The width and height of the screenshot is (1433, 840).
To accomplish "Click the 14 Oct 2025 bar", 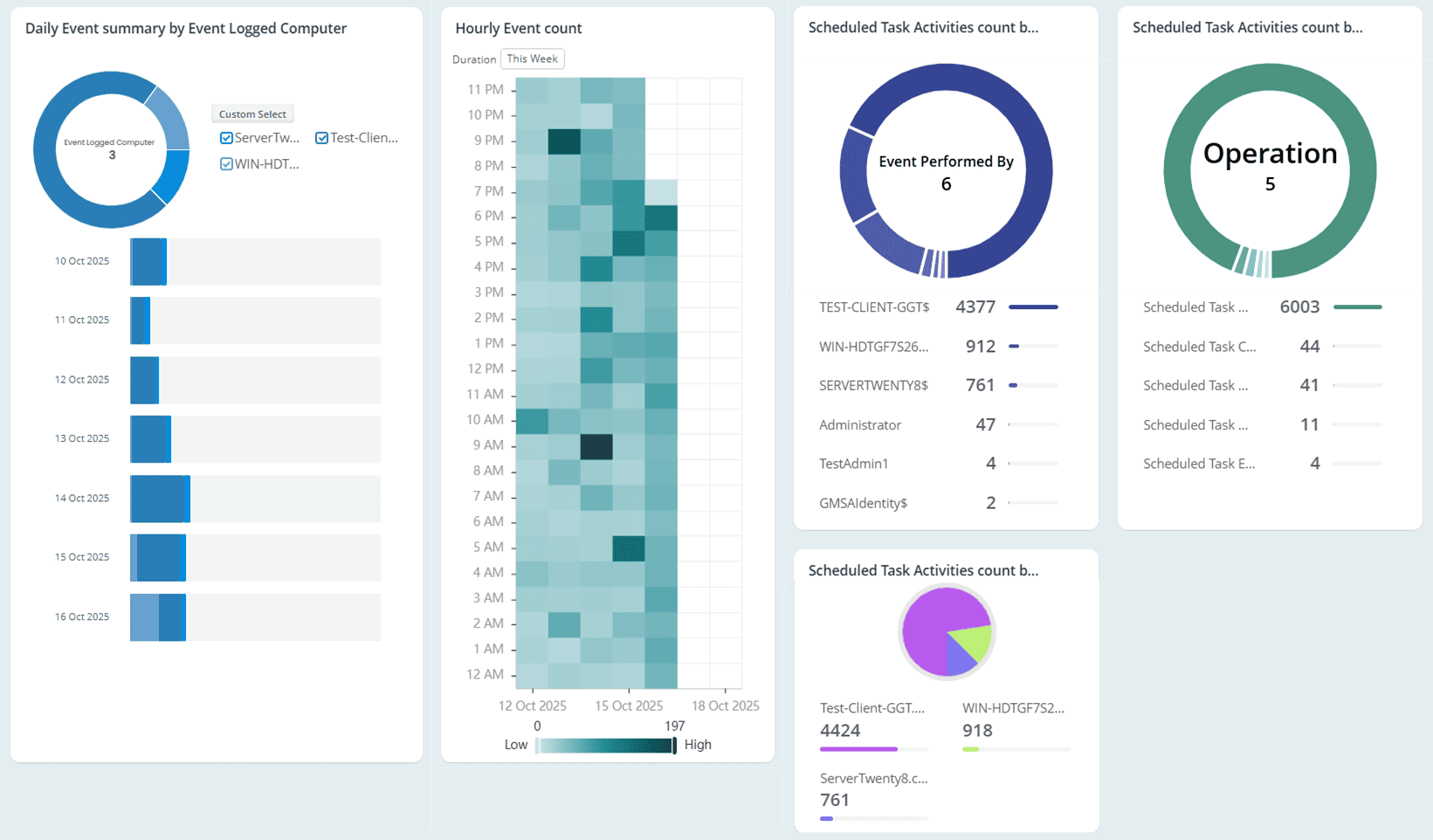I will (160, 499).
